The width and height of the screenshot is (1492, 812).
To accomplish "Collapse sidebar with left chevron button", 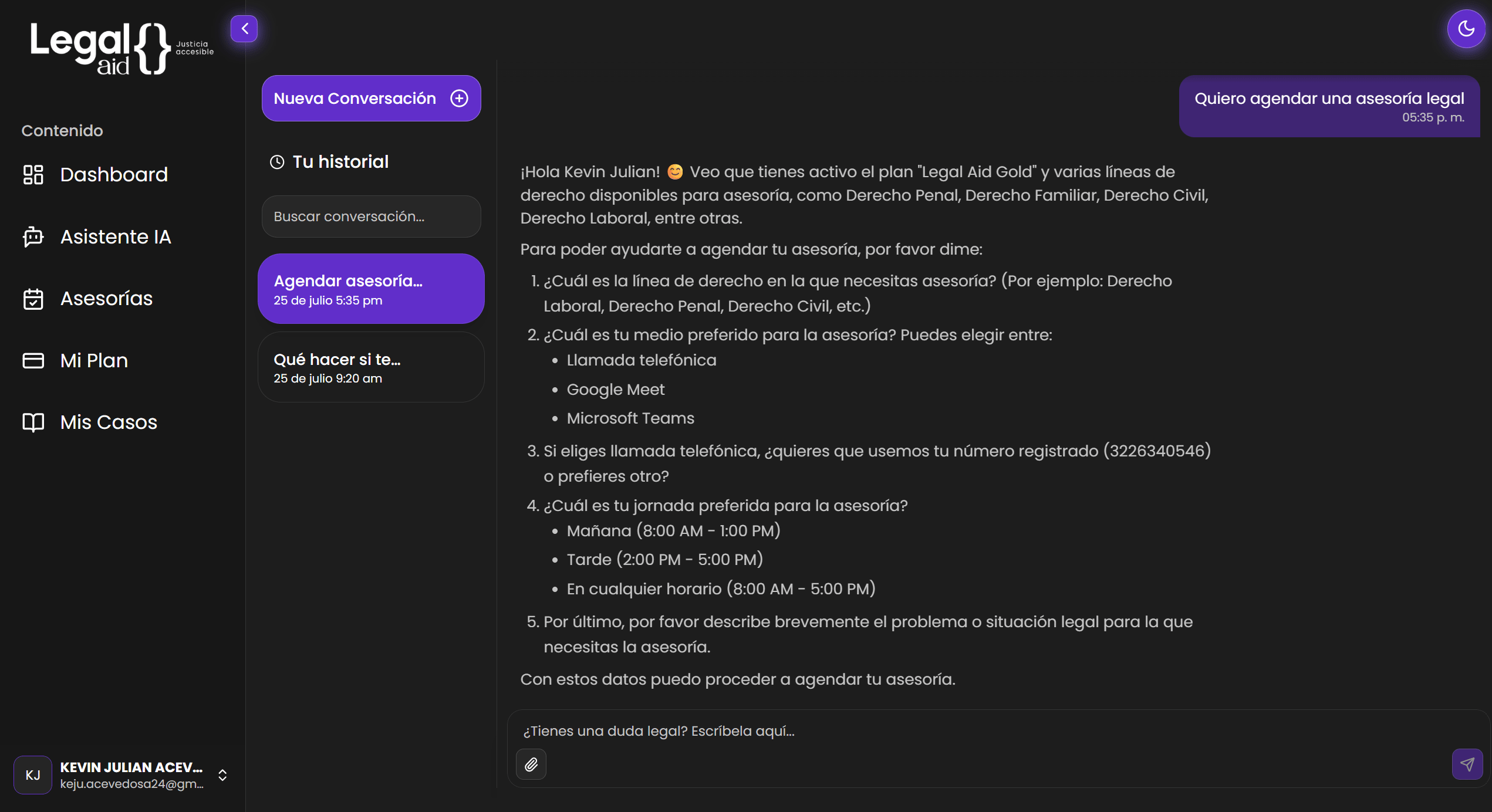I will [244, 28].
